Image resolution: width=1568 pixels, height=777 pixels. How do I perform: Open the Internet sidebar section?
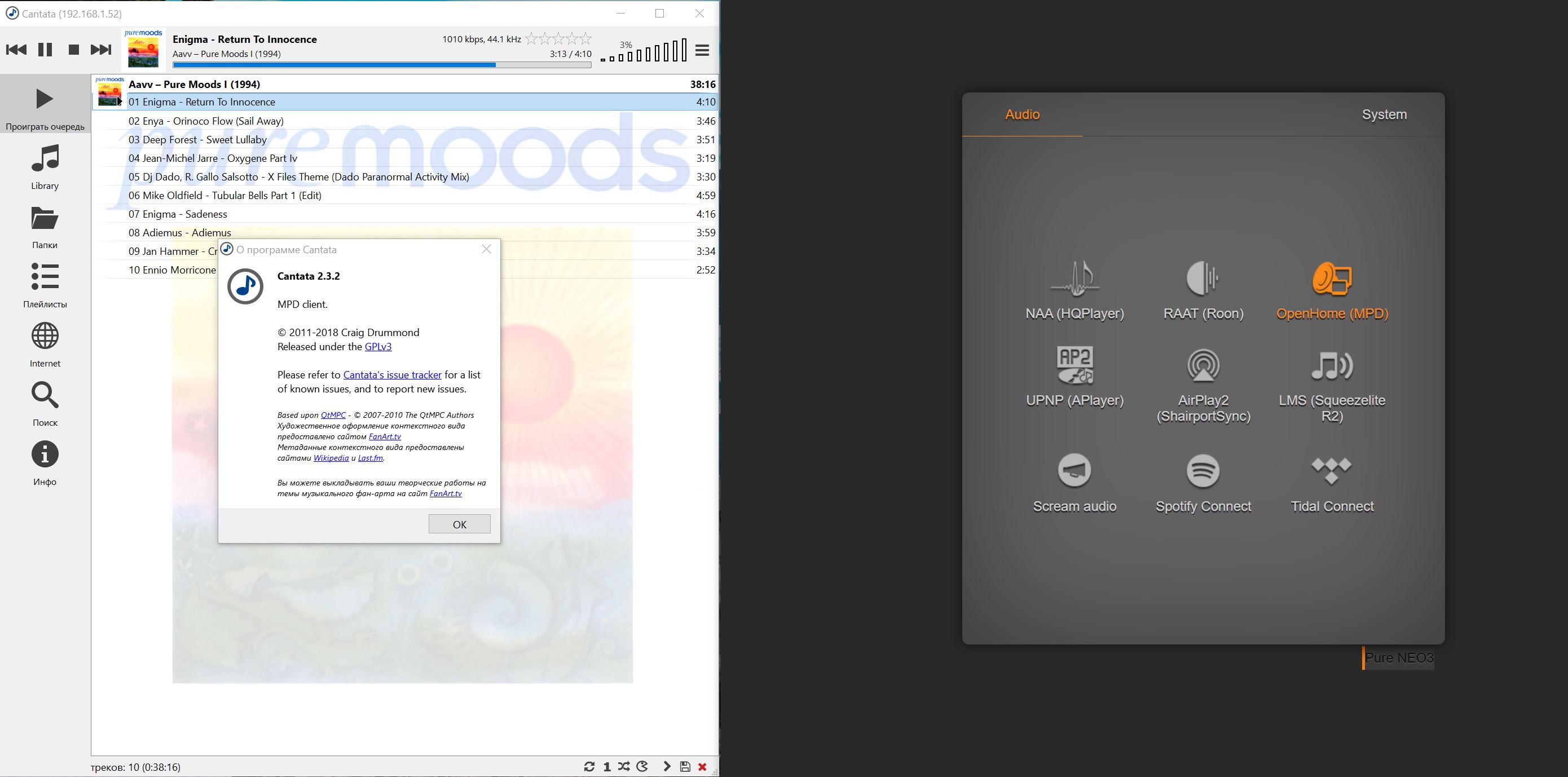pyautogui.click(x=45, y=345)
